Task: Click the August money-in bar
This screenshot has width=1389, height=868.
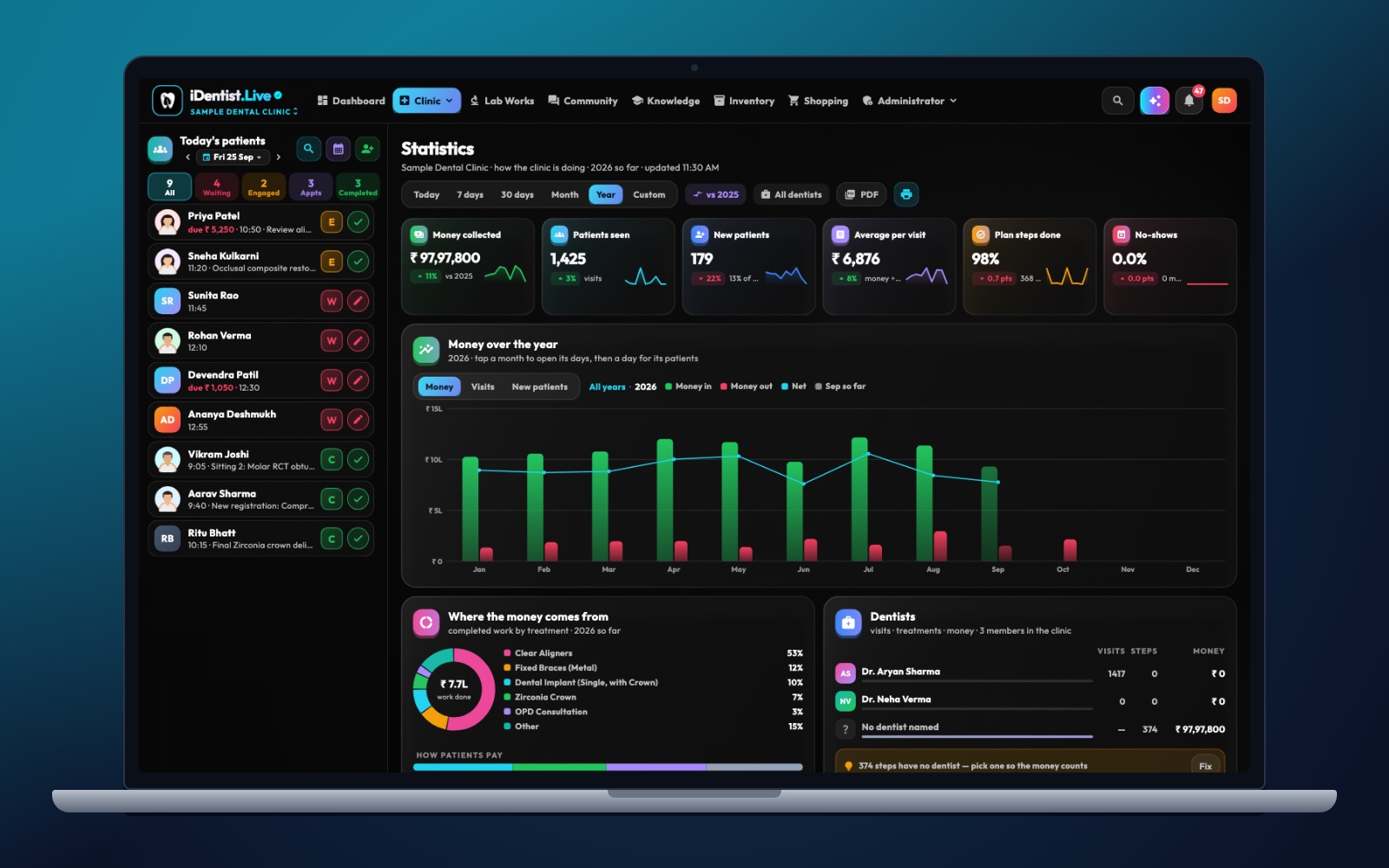Action: coord(925,503)
